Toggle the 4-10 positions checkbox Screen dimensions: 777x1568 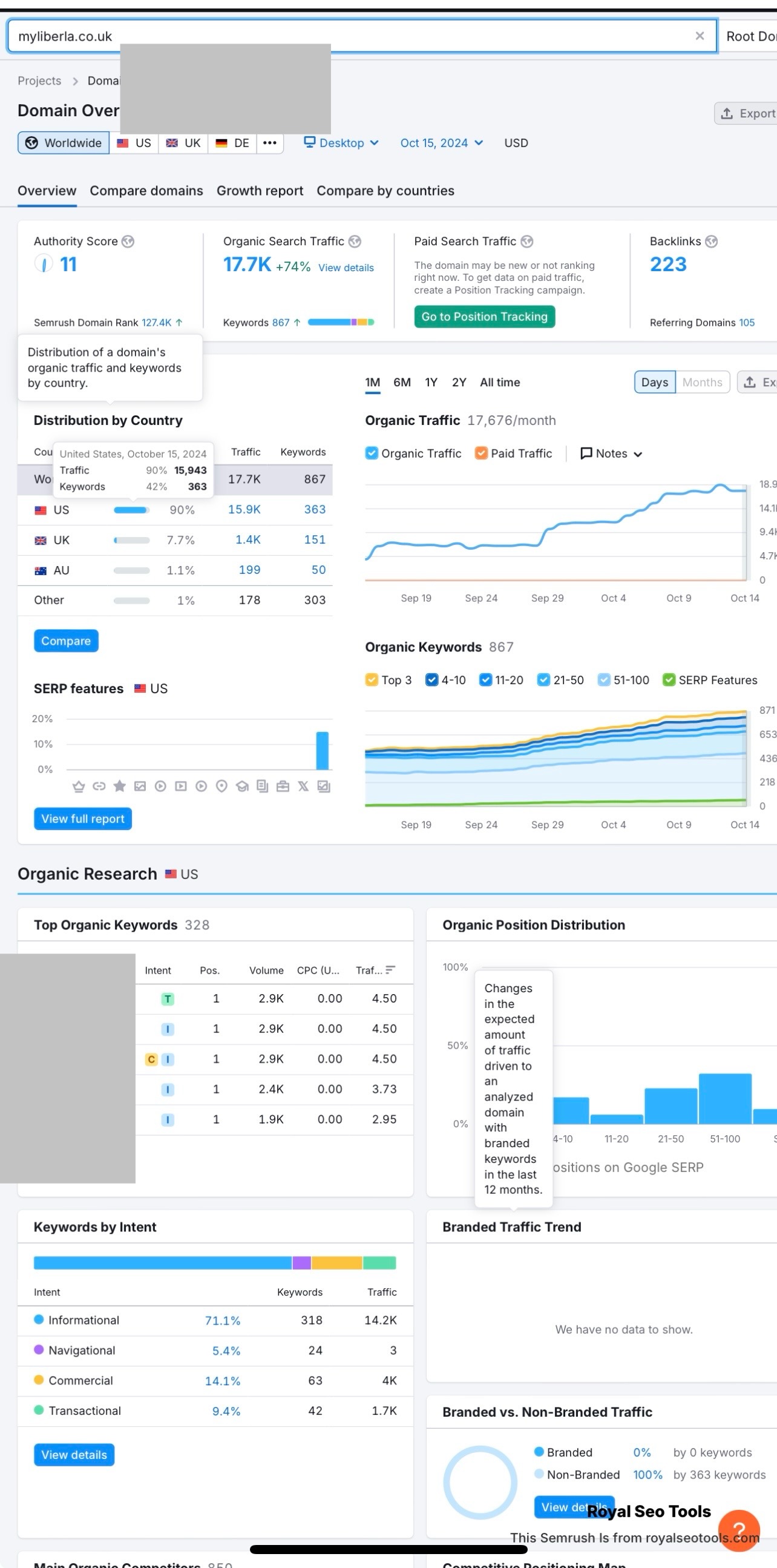(431, 680)
